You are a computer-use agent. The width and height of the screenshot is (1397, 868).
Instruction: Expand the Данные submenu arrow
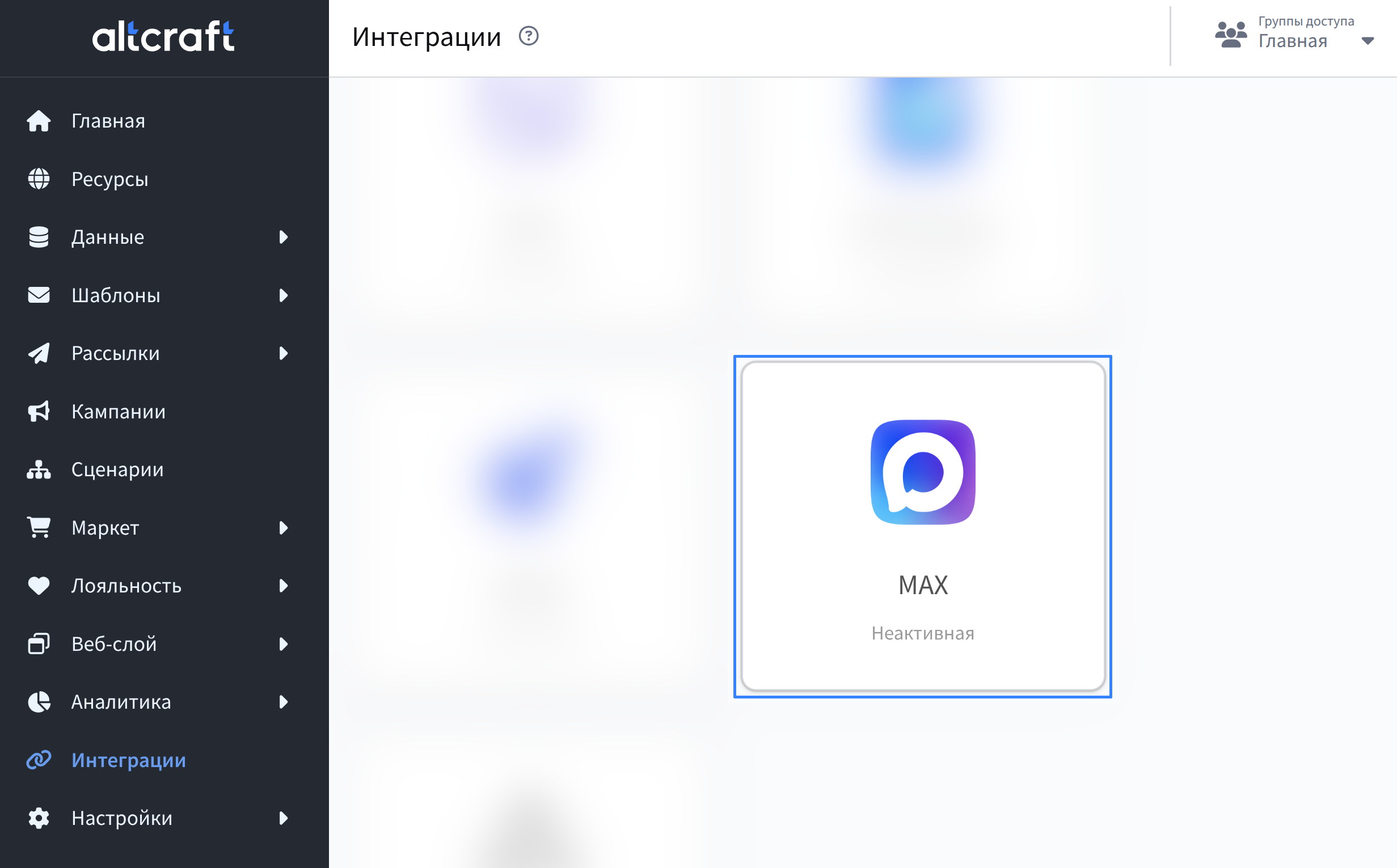click(283, 237)
